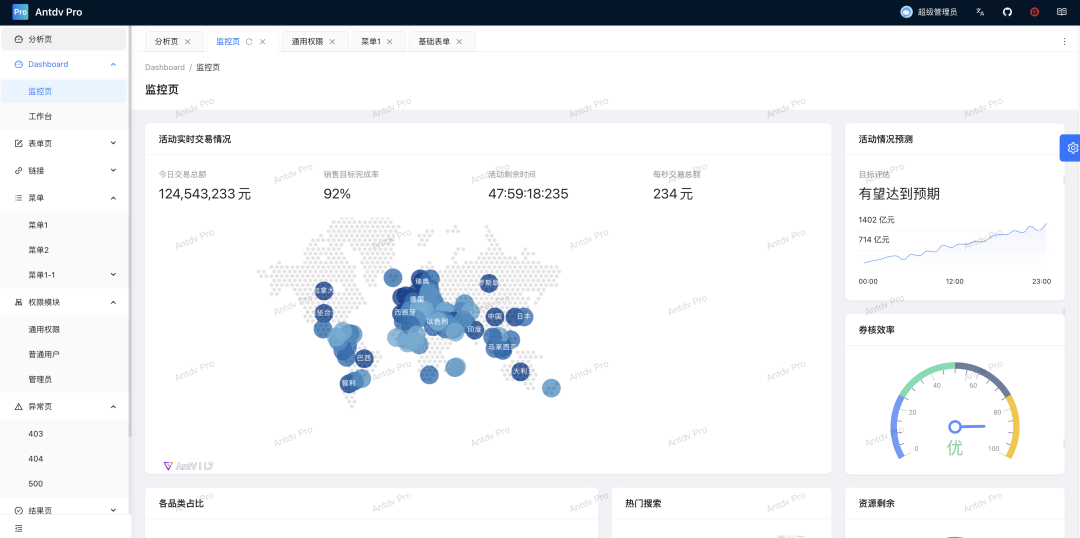
Task: Click the 124,543,233 元 total value
Action: (205, 194)
